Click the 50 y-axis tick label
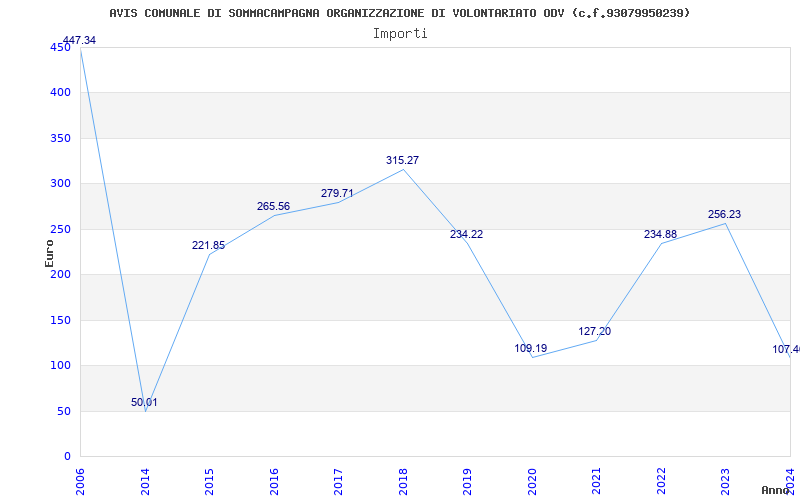Screen dimensions: 800x500 tap(64, 411)
